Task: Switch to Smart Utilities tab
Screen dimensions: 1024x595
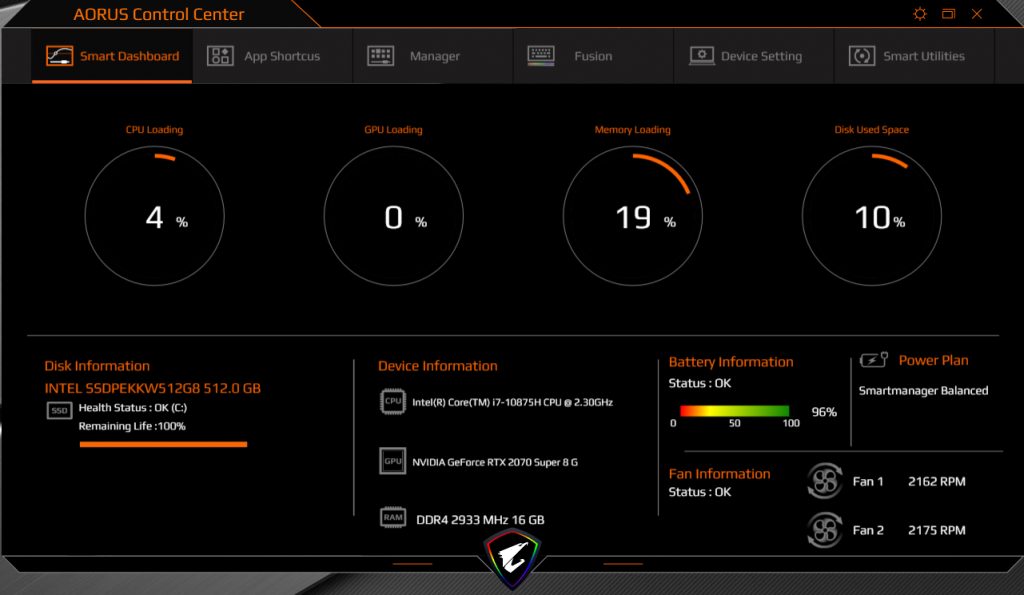Action: click(x=914, y=56)
